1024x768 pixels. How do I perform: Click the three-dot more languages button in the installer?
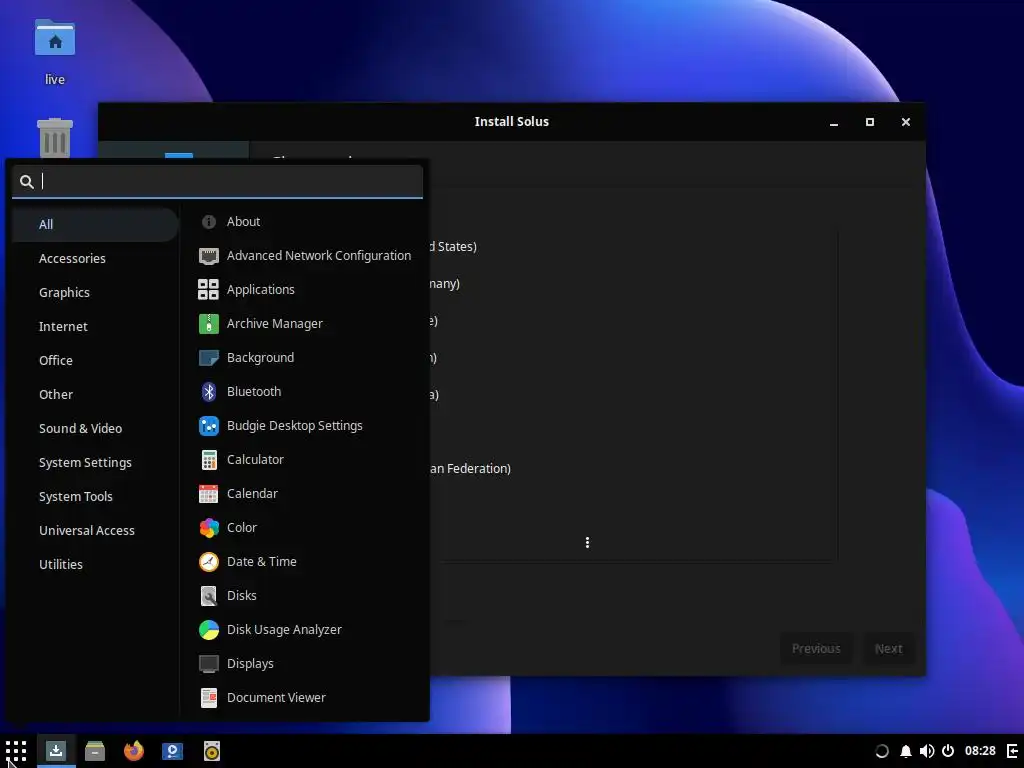point(587,543)
